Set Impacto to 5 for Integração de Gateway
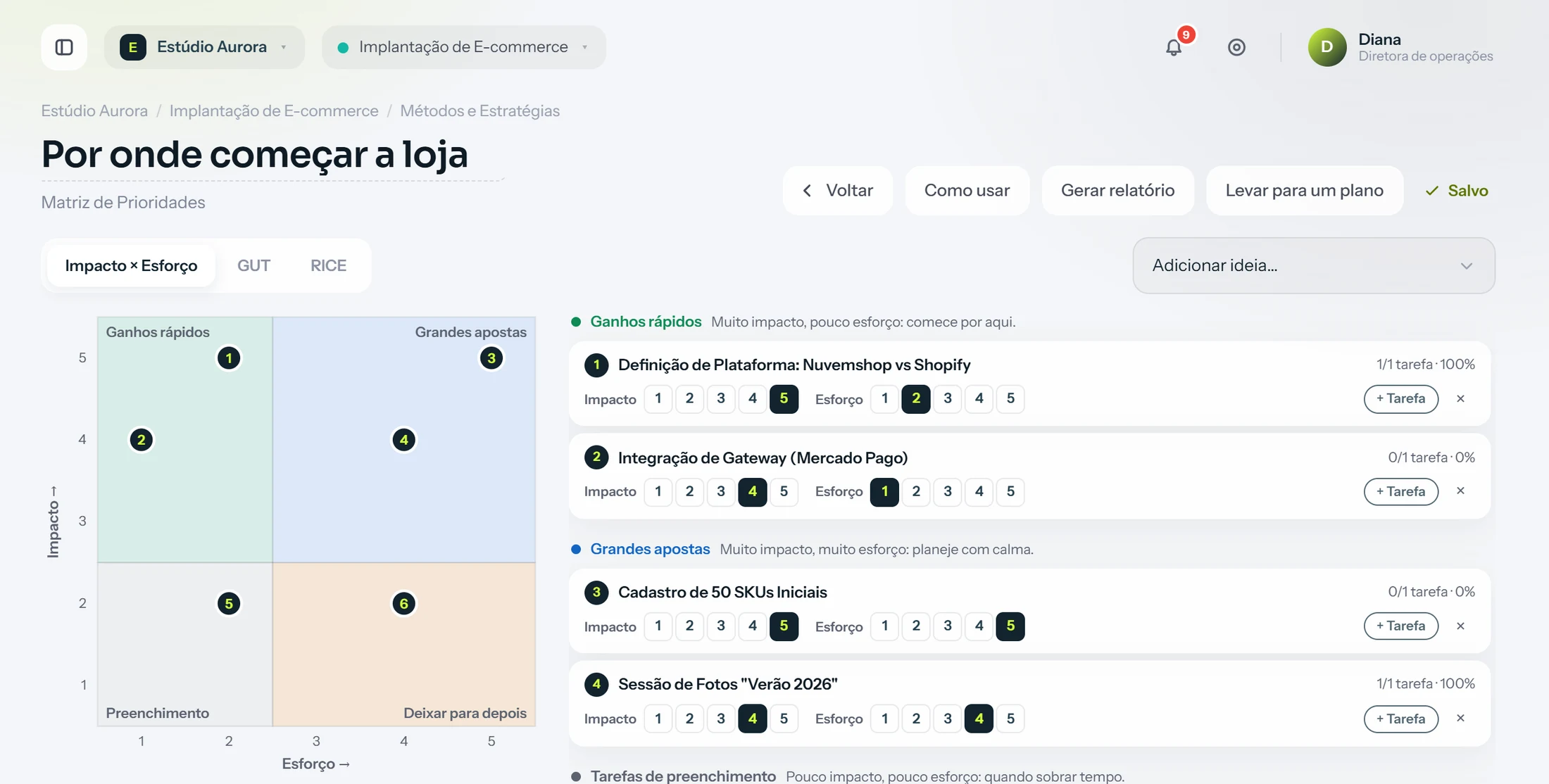 point(784,491)
